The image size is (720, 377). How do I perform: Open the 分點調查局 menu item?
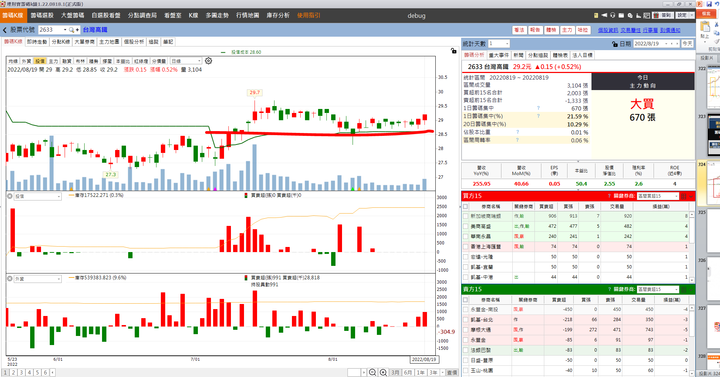tap(142, 15)
